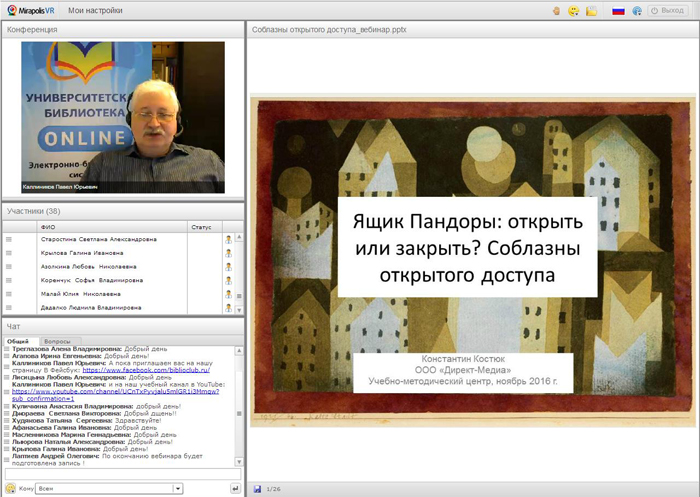Image resolution: width=700 pixels, height=497 pixels.
Task: Open the chat smiley picker icon
Action: pos(10,489)
